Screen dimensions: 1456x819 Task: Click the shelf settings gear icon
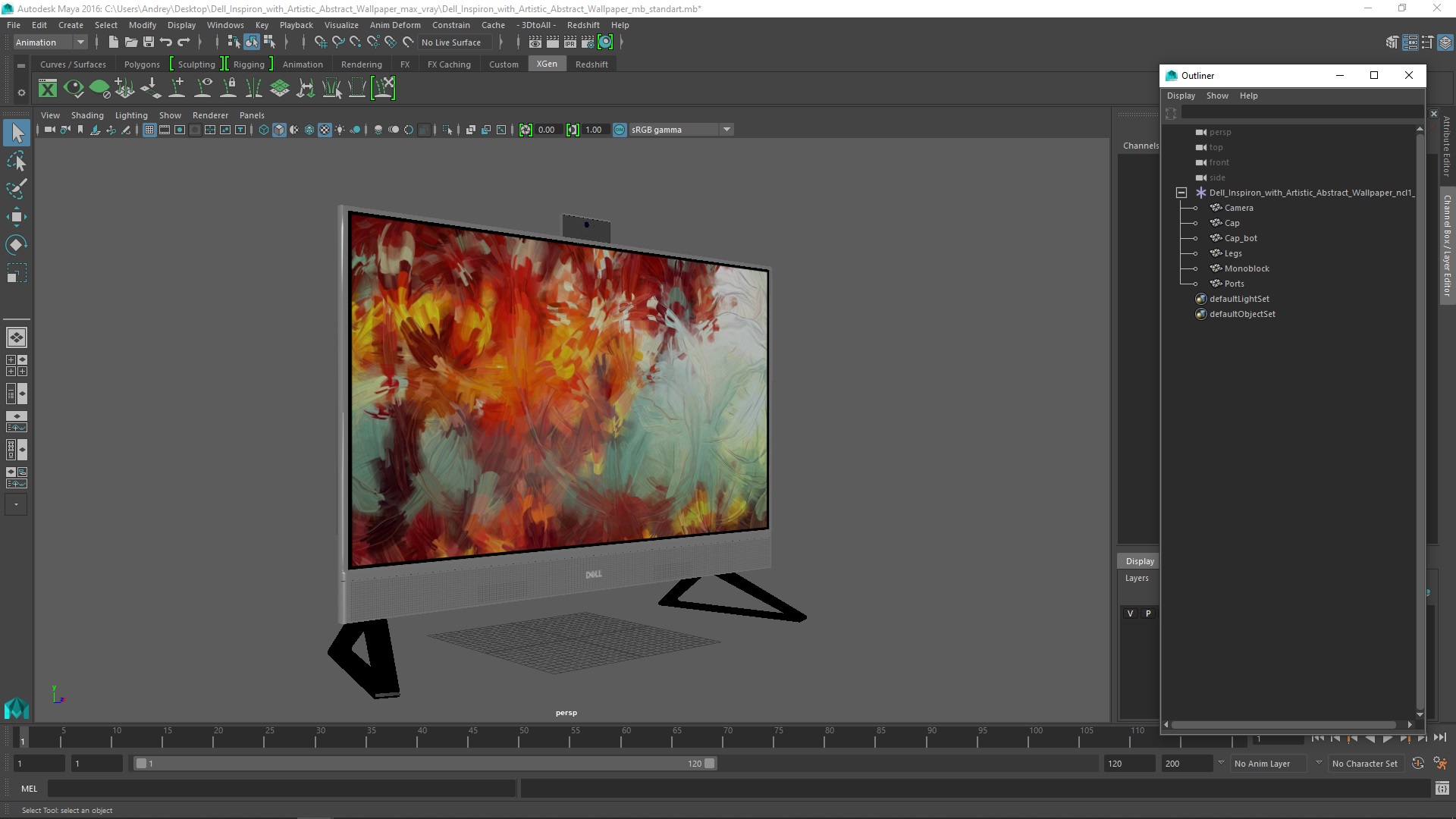[x=21, y=93]
